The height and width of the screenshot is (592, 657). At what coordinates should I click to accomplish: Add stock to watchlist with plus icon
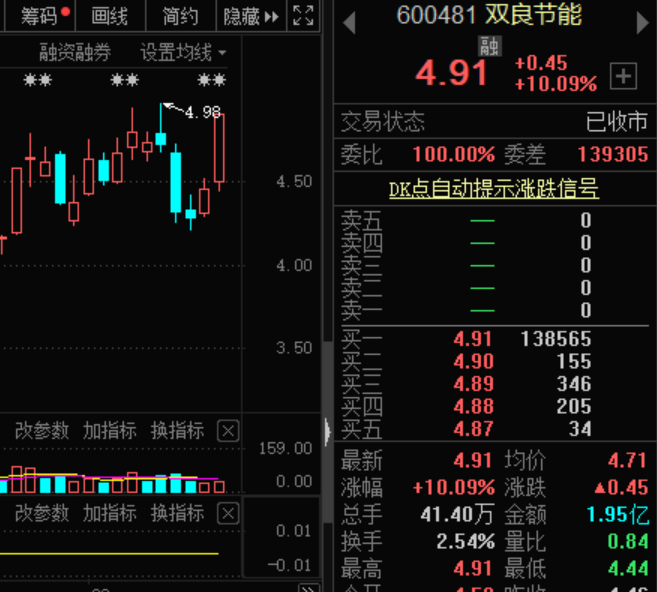tap(623, 76)
